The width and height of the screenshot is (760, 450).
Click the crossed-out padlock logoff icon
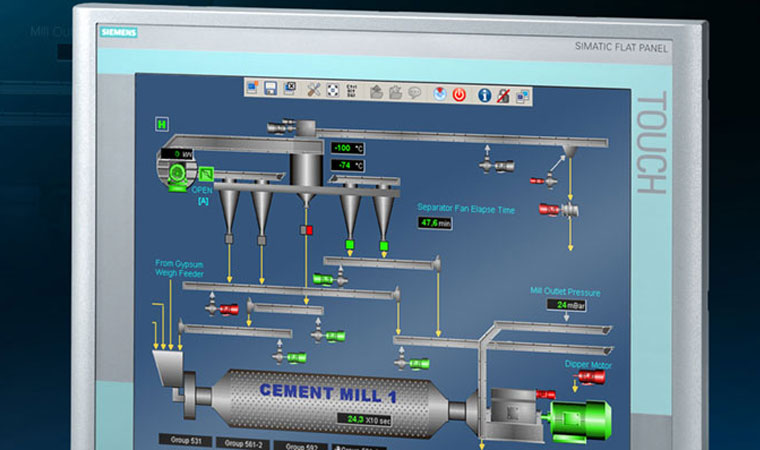point(504,96)
